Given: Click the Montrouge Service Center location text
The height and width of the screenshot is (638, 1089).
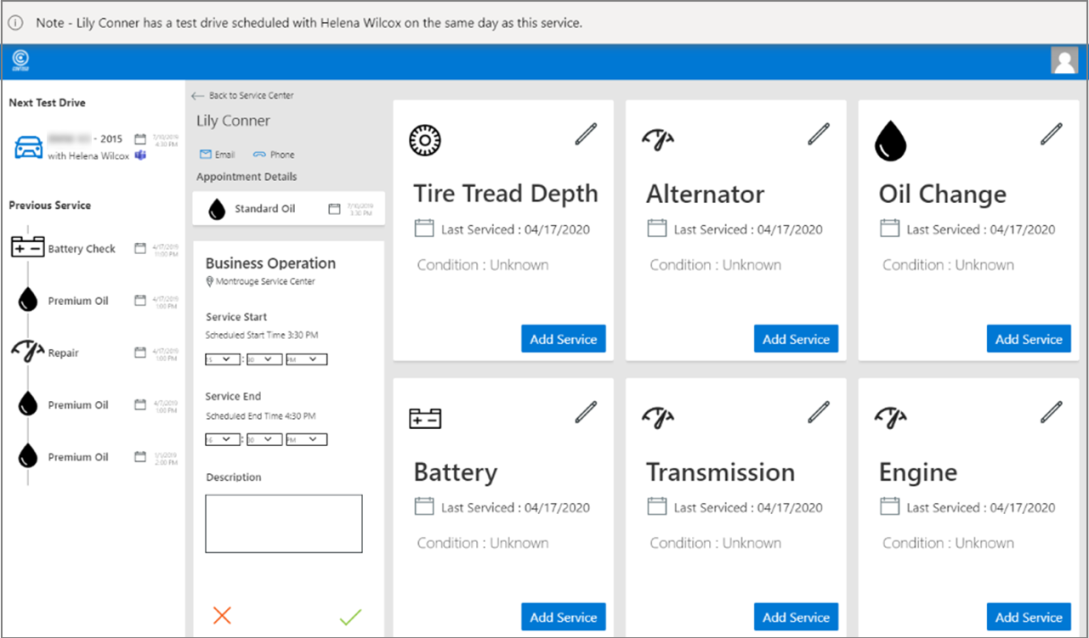Looking at the screenshot, I should coord(265,281).
